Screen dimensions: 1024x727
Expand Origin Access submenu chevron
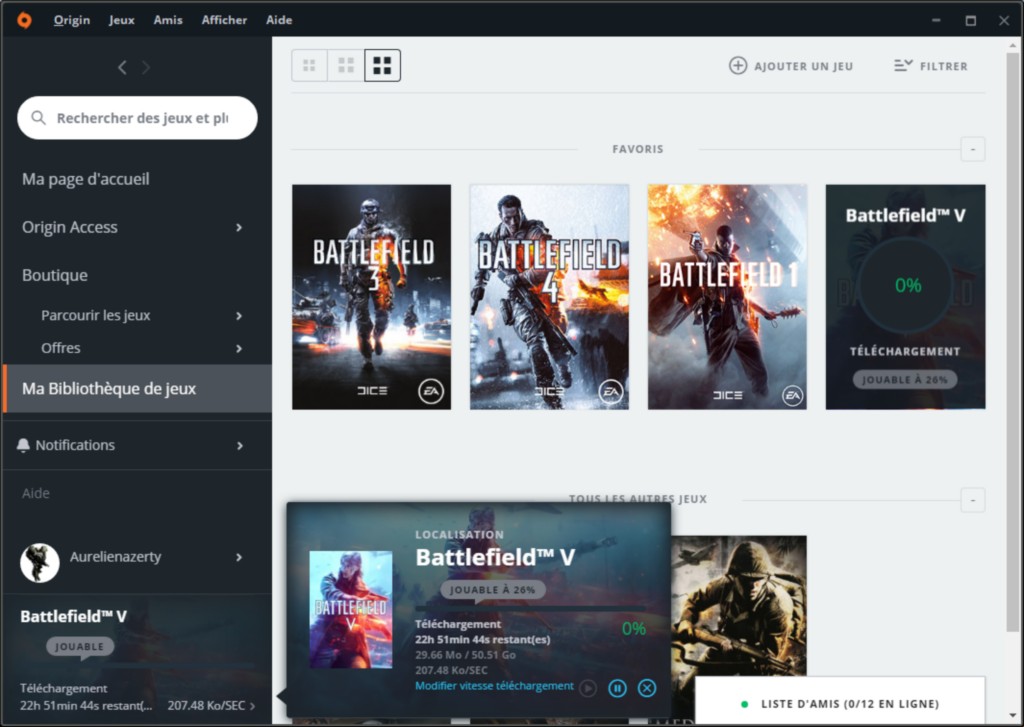pos(239,227)
